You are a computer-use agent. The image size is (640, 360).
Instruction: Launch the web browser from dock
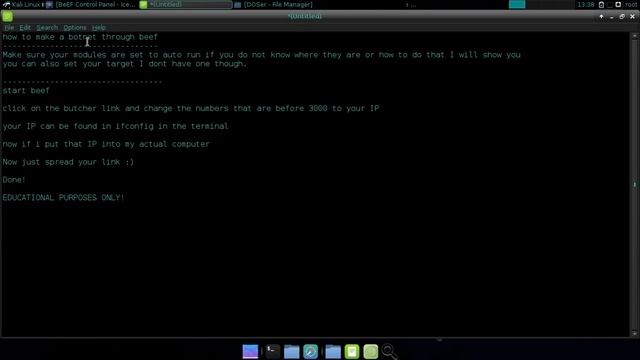click(311, 351)
